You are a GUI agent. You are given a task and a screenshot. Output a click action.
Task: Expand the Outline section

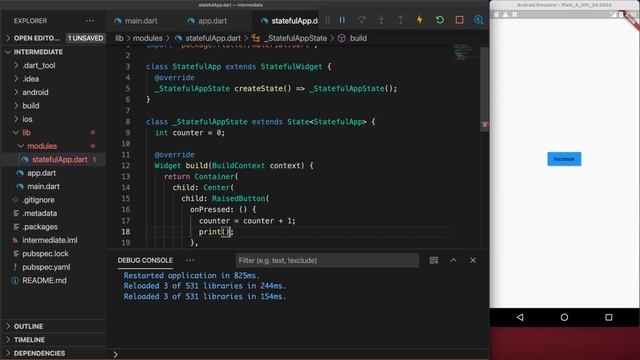click(x=28, y=326)
